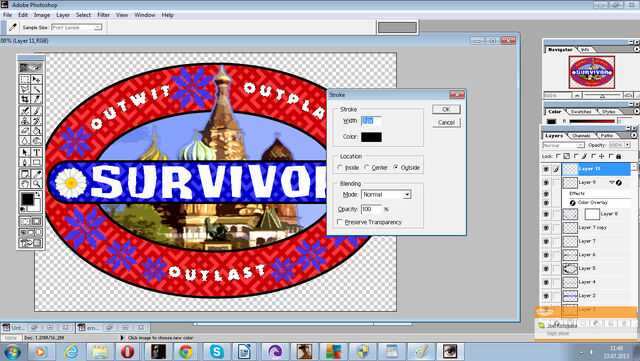Select the Lasso tool
This screenshot has width=640, height=361.
[x=25, y=89]
